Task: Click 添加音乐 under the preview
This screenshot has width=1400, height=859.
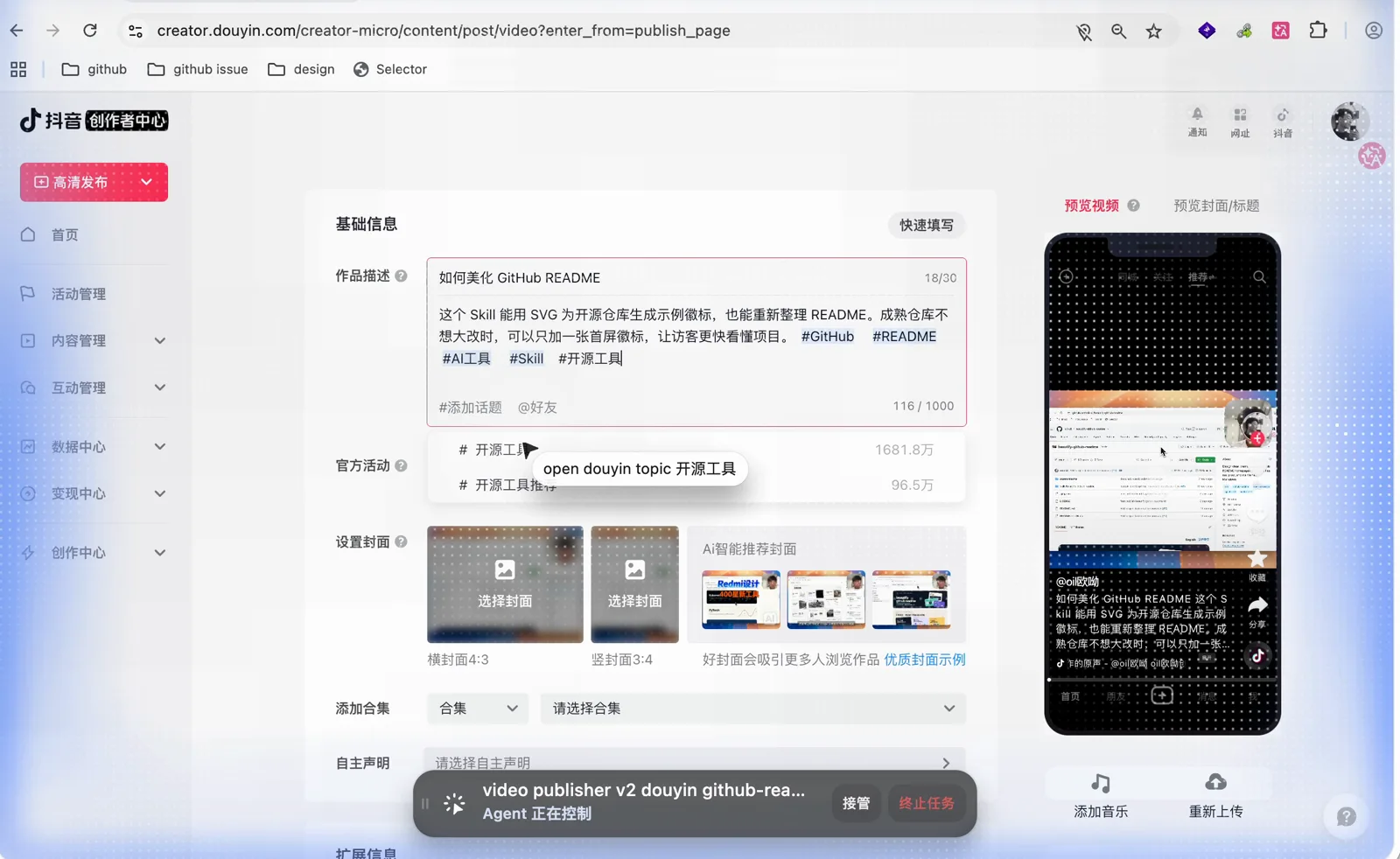Action: pos(1101,795)
